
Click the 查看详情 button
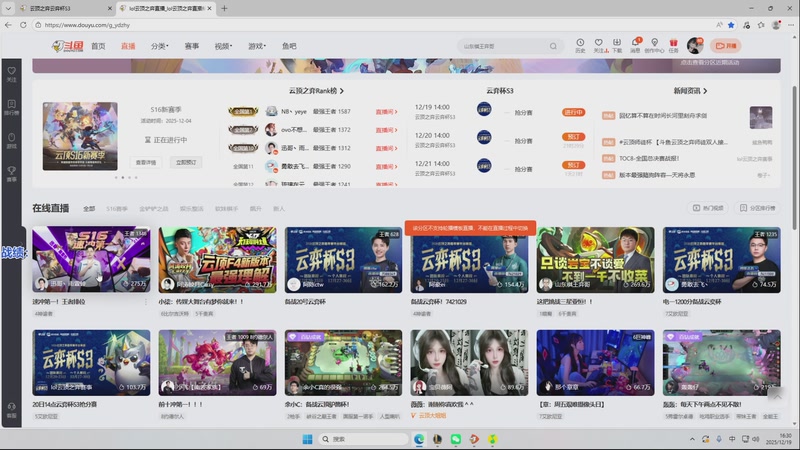pos(146,162)
